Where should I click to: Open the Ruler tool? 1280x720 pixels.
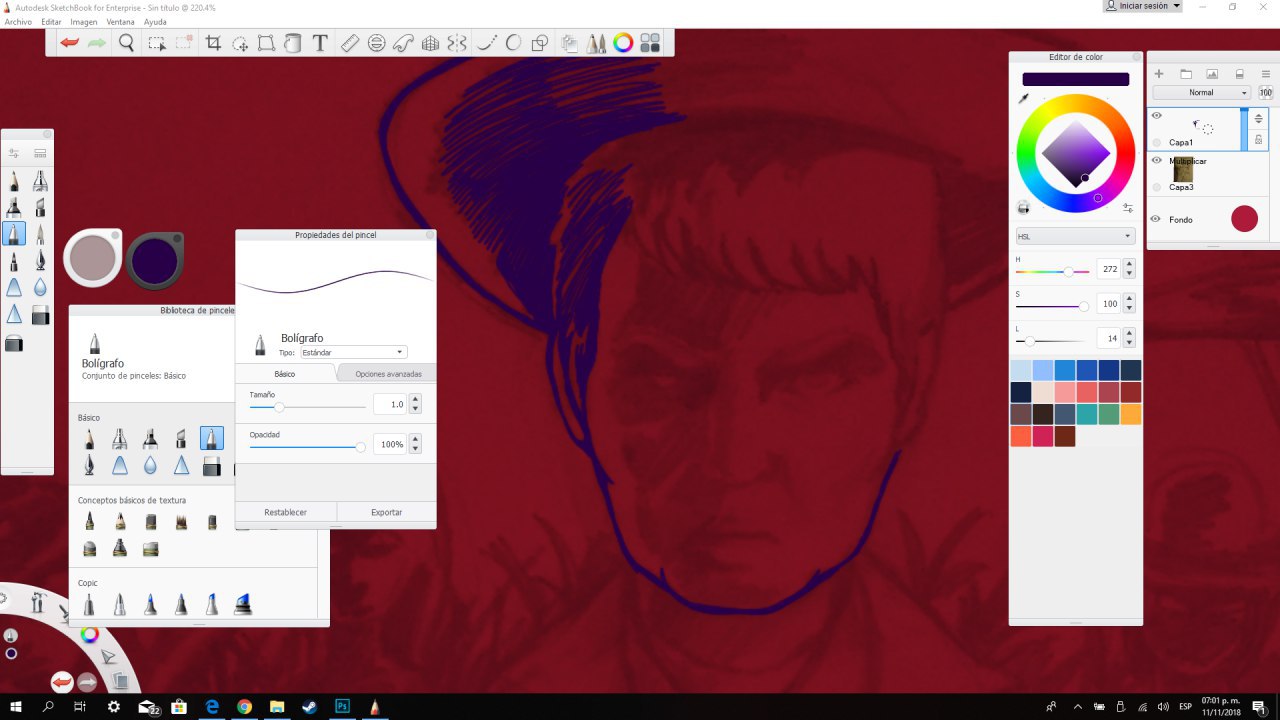click(349, 43)
